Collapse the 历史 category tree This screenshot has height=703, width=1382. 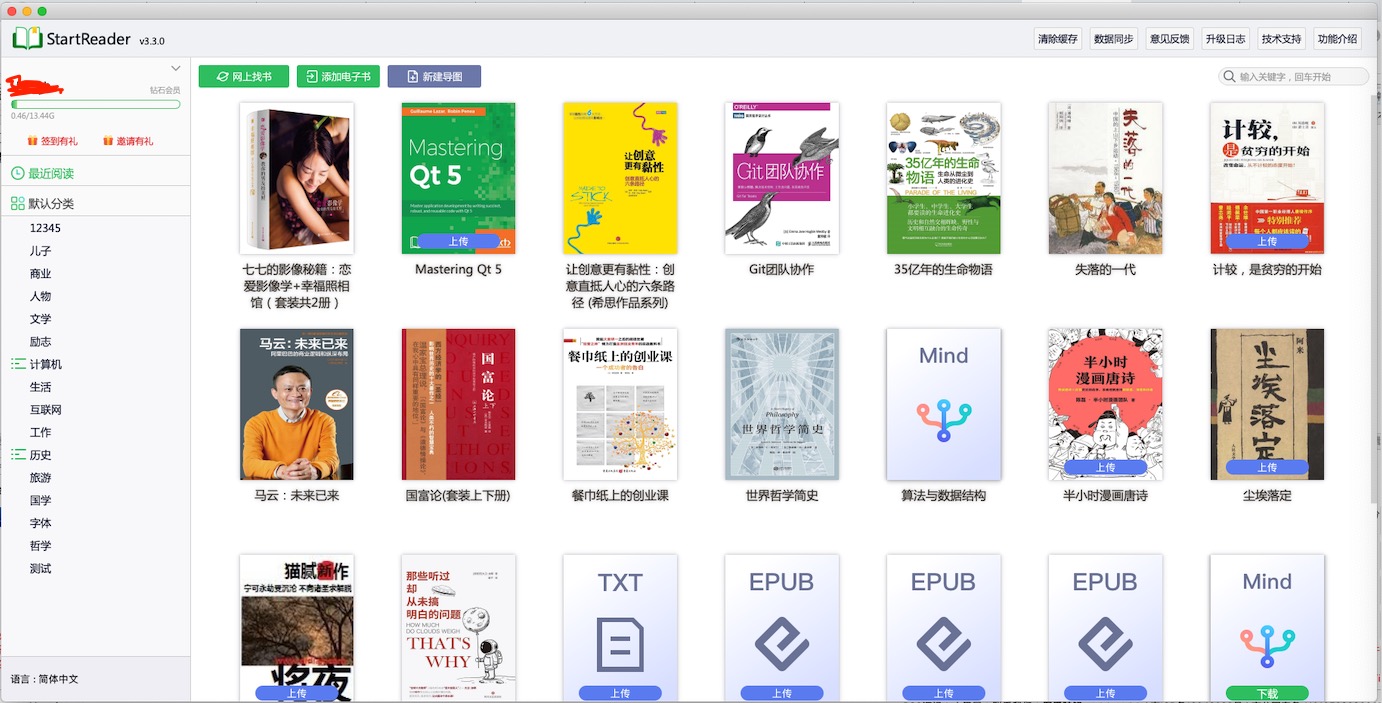[x=17, y=455]
